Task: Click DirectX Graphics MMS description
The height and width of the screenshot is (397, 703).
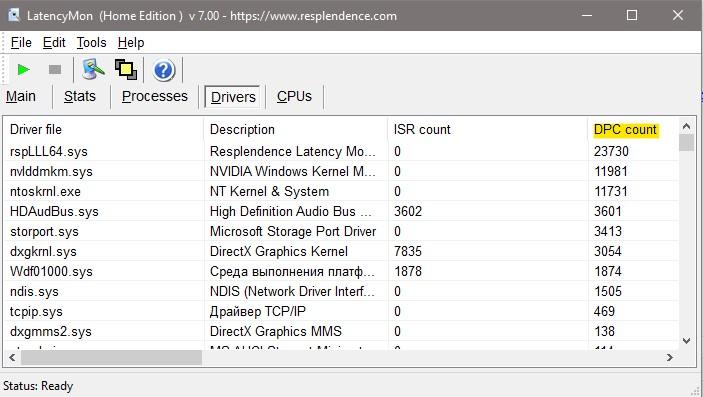Action: [x=275, y=332]
